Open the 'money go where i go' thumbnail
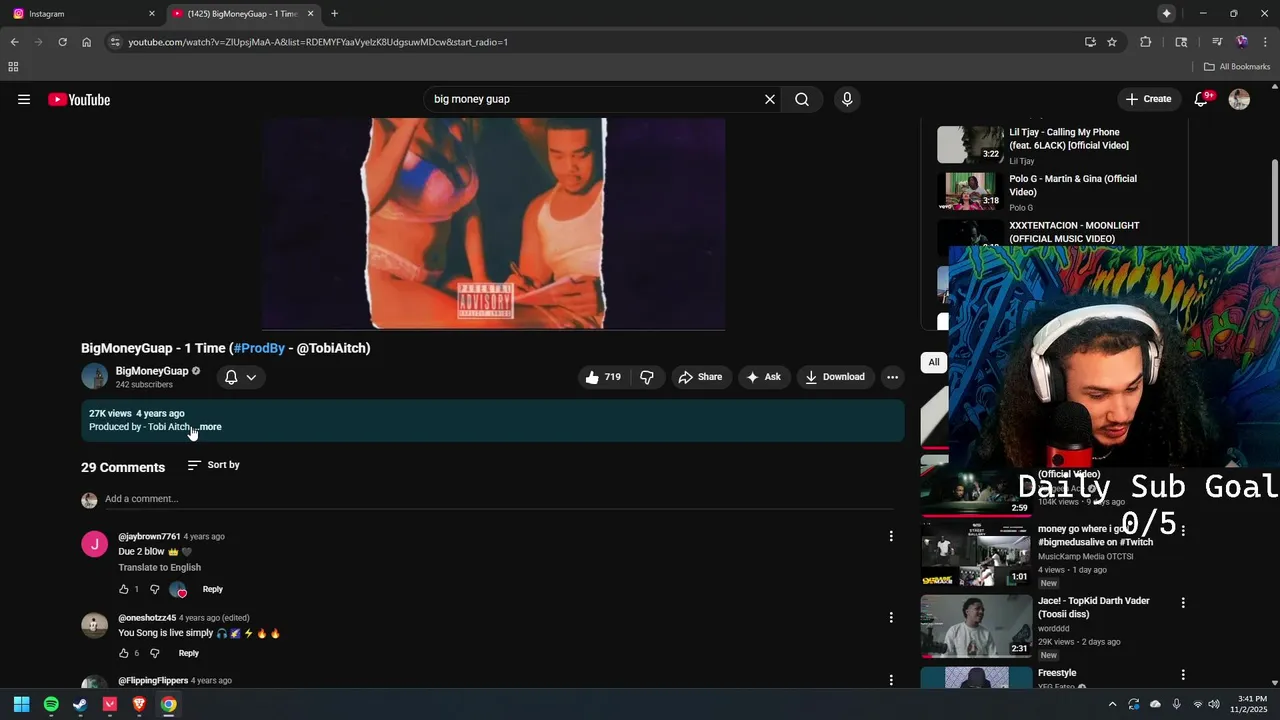1280x720 pixels. click(x=976, y=555)
